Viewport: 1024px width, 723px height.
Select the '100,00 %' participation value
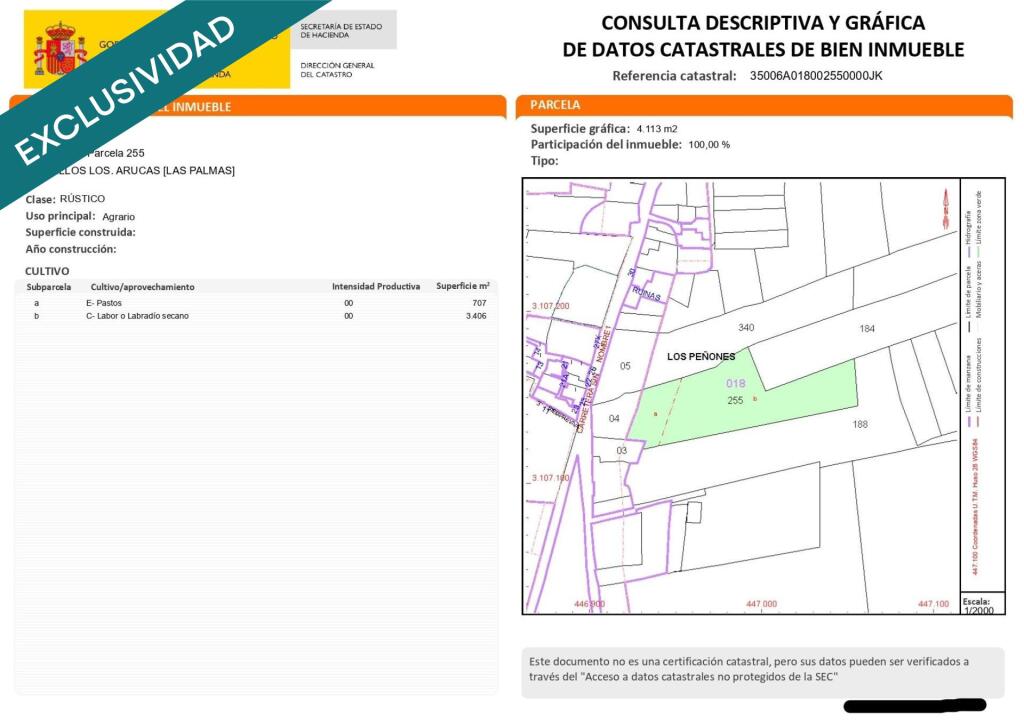pos(709,145)
